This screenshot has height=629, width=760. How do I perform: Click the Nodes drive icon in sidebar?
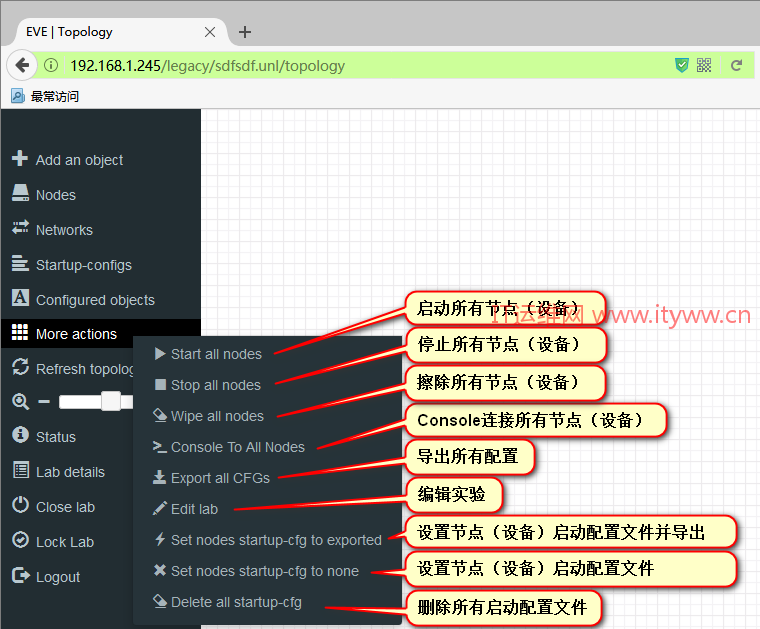[x=20, y=193]
